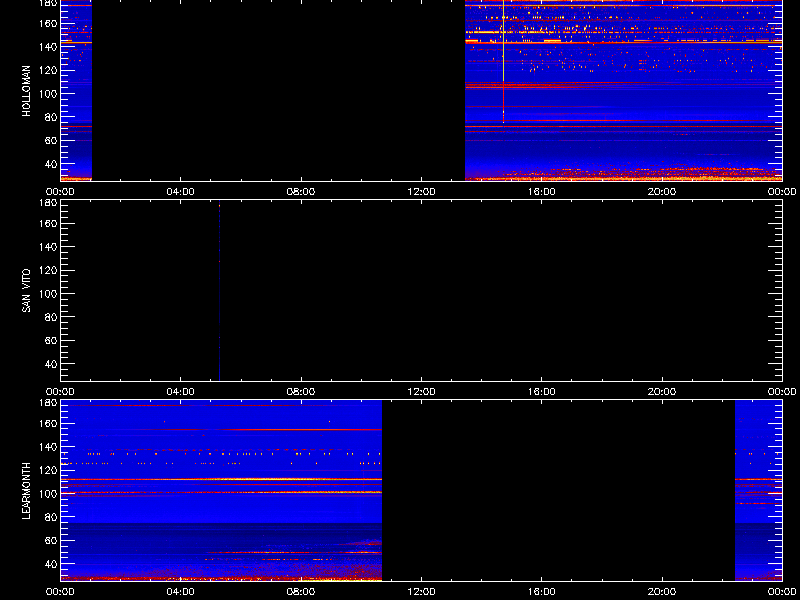Click the 12:00 time label under San Vito plot
800x600 pixels.
[x=421, y=392]
